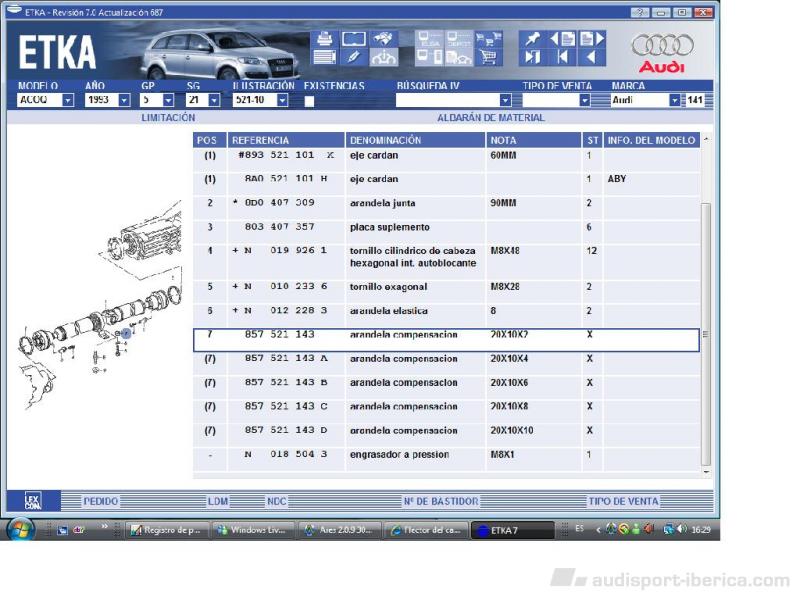Screen dimensions: 800x600
Task: Click the pushpin icon
Action: [x=532, y=39]
